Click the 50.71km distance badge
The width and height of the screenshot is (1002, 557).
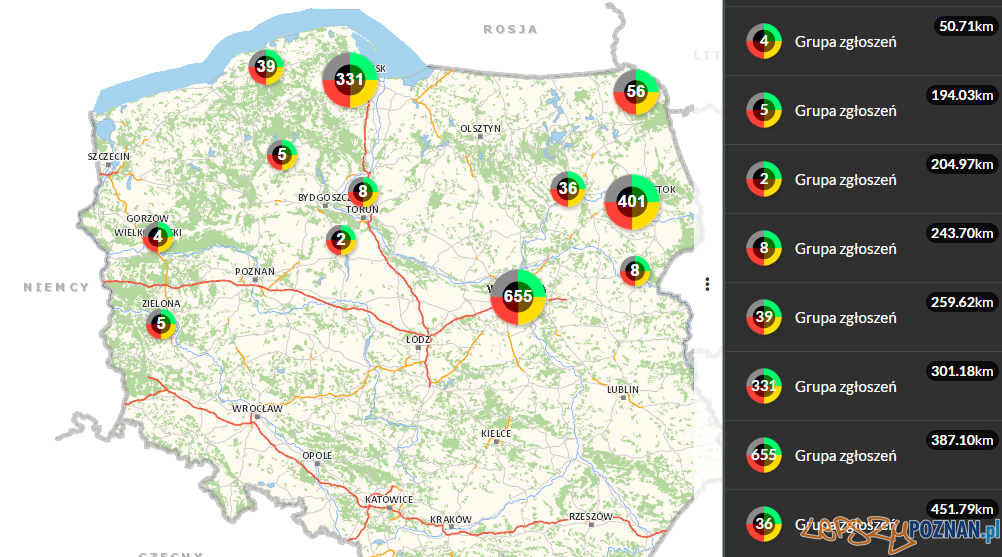[966, 26]
